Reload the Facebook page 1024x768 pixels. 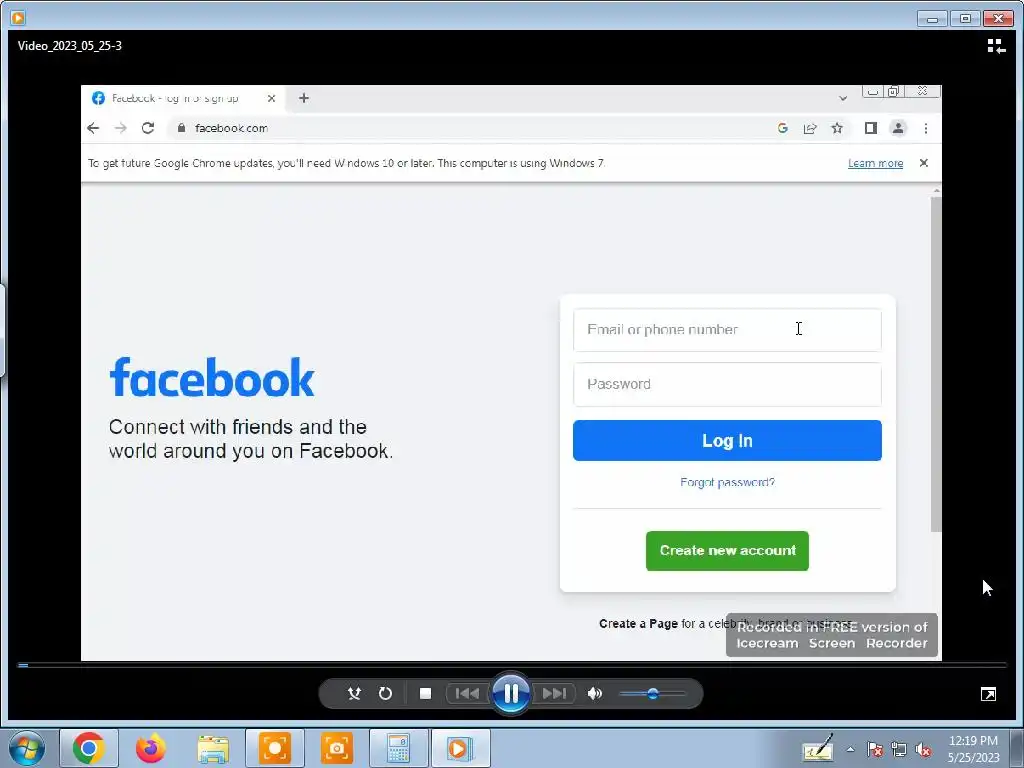148,128
